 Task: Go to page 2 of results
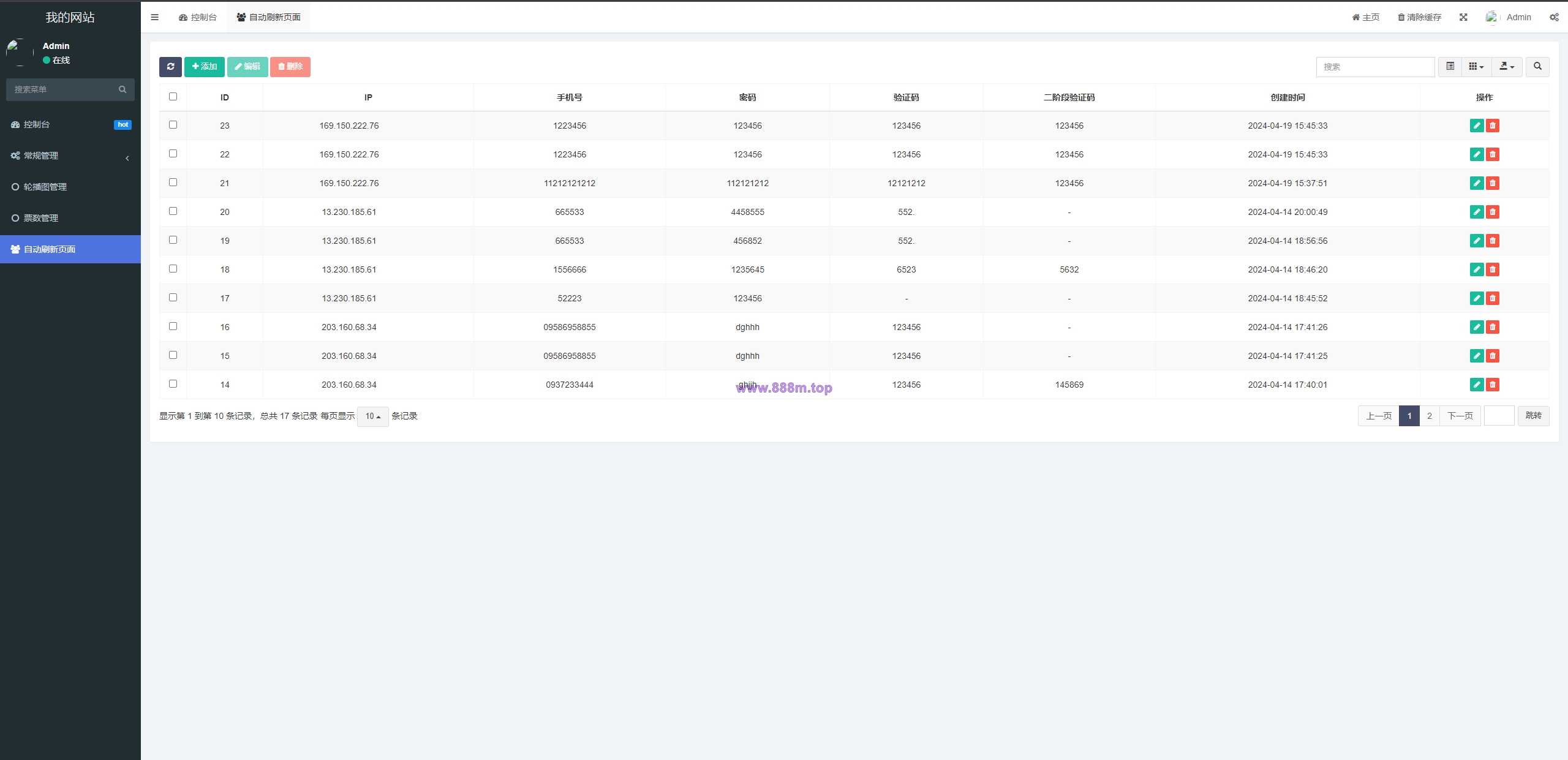[1430, 416]
